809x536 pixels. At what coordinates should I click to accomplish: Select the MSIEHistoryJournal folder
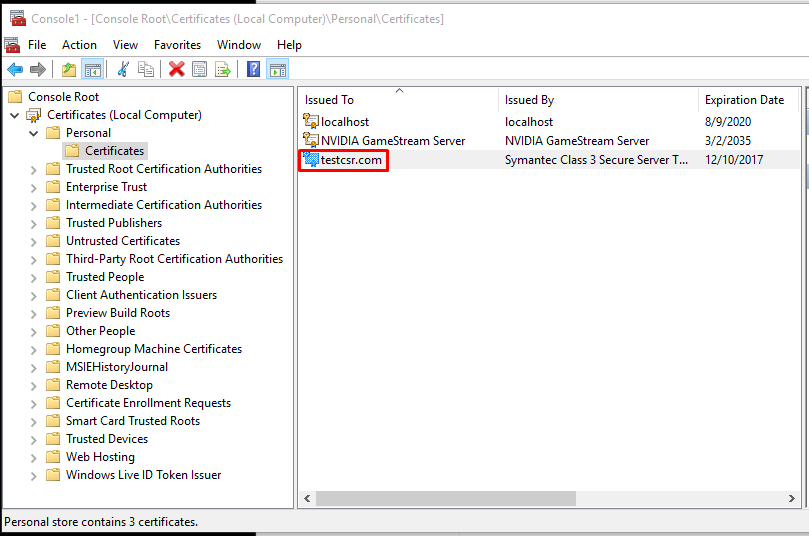[107, 367]
